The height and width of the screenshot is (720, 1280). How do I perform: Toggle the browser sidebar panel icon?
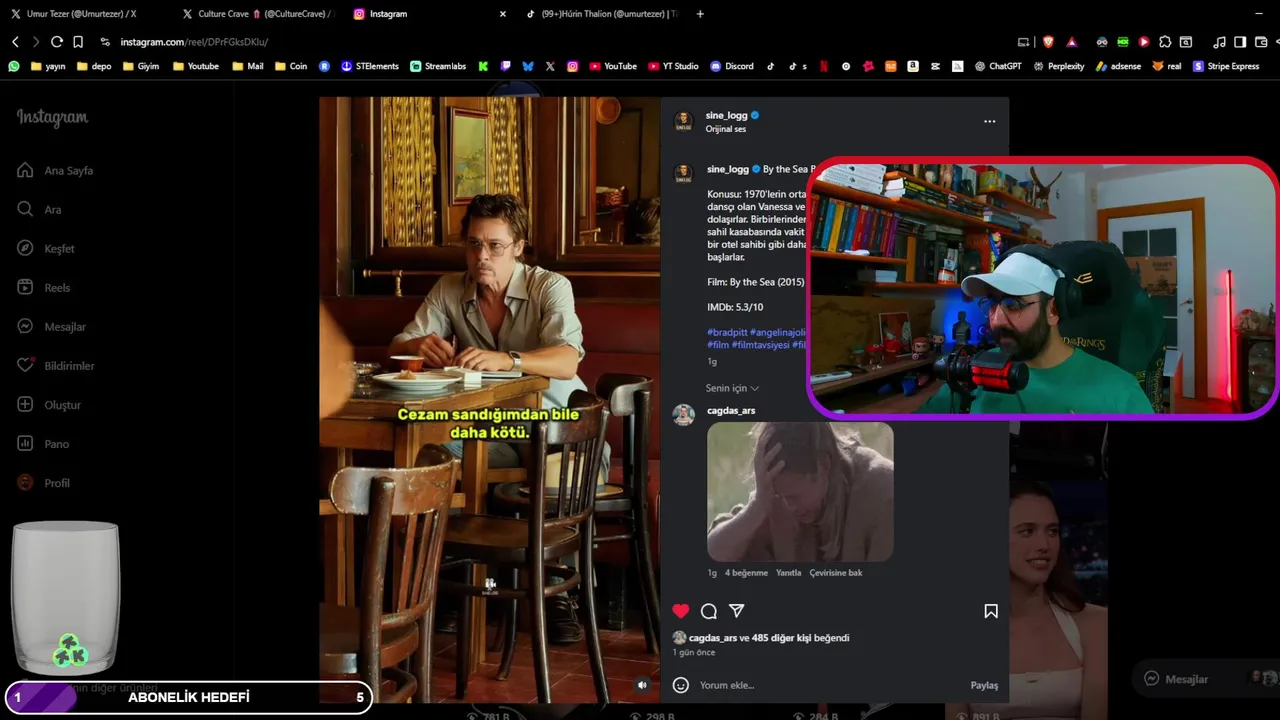coord(1240,42)
